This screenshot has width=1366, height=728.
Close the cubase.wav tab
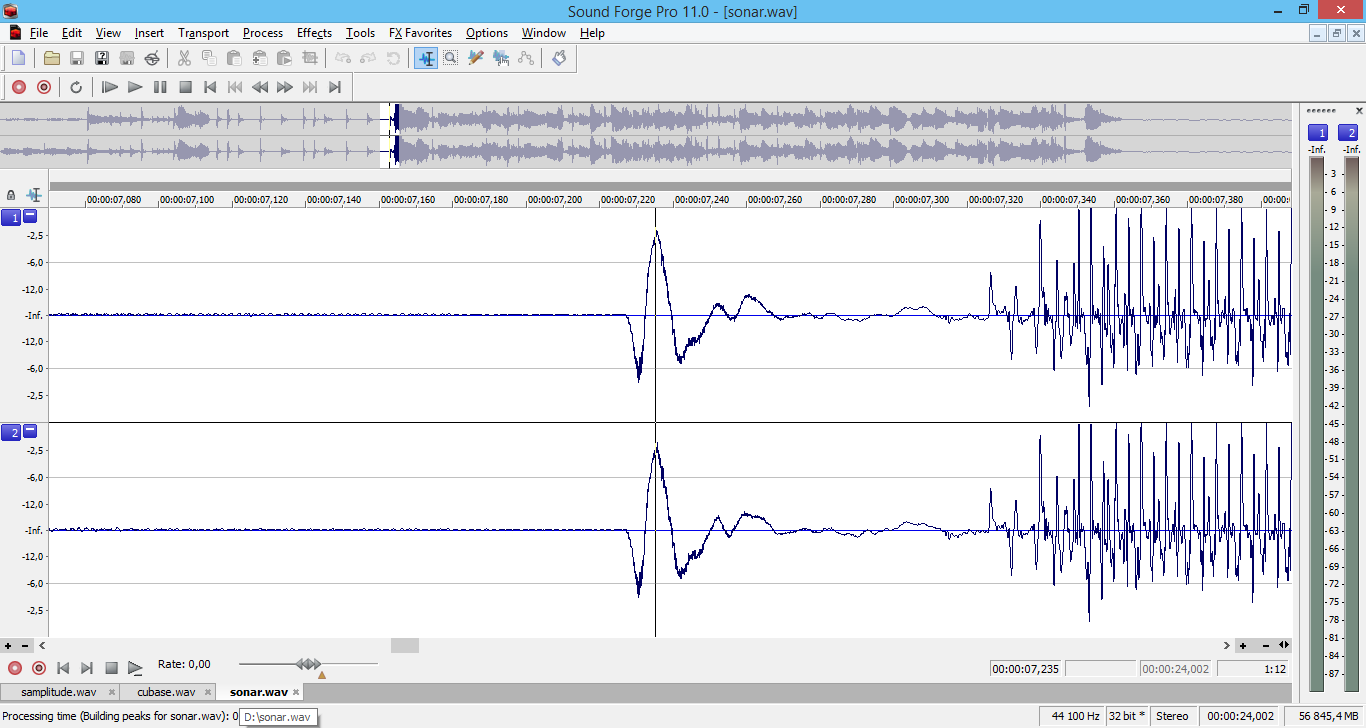208,692
